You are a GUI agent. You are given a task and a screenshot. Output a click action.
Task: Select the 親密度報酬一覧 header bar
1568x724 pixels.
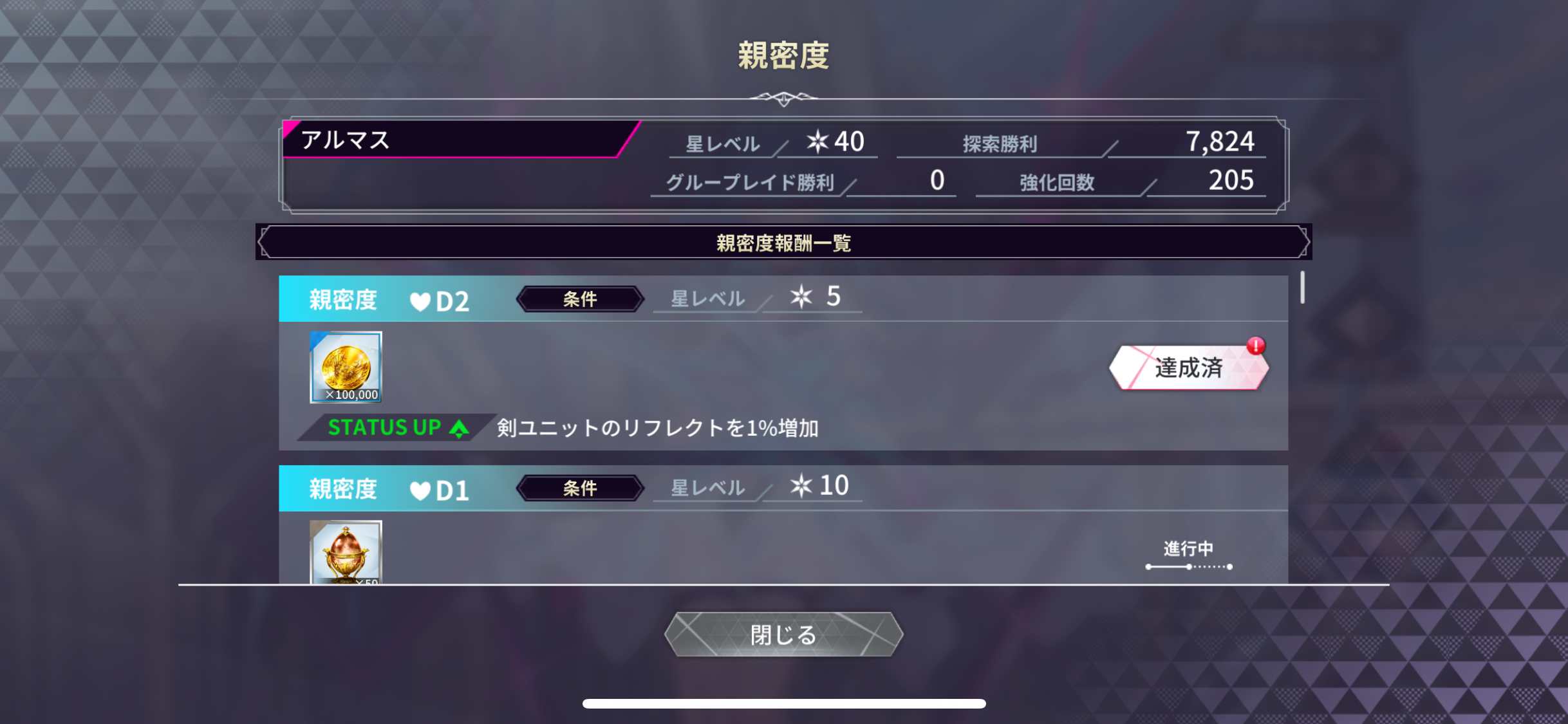tap(783, 243)
